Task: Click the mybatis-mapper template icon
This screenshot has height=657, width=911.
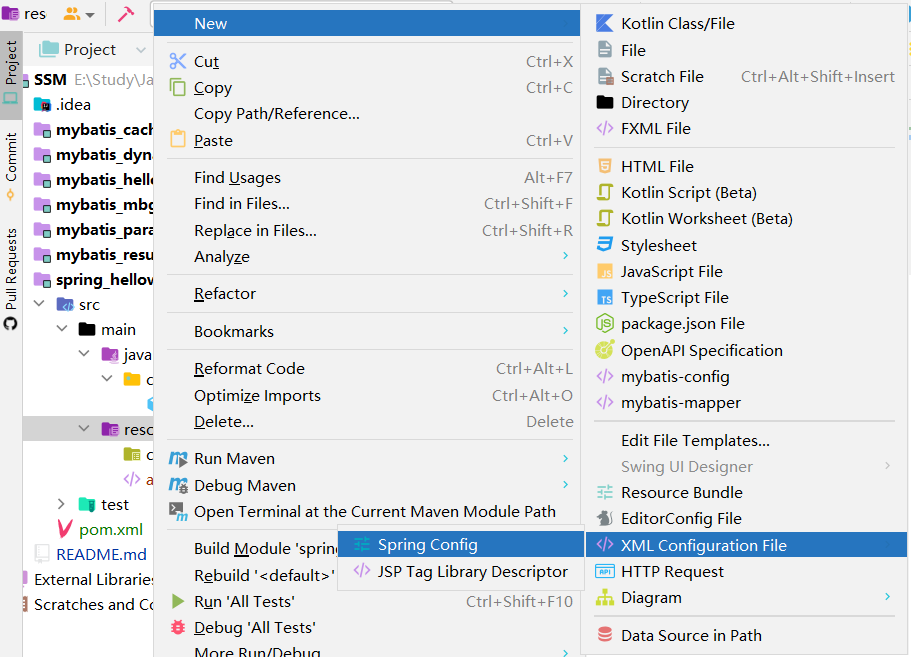Action: tap(605, 402)
